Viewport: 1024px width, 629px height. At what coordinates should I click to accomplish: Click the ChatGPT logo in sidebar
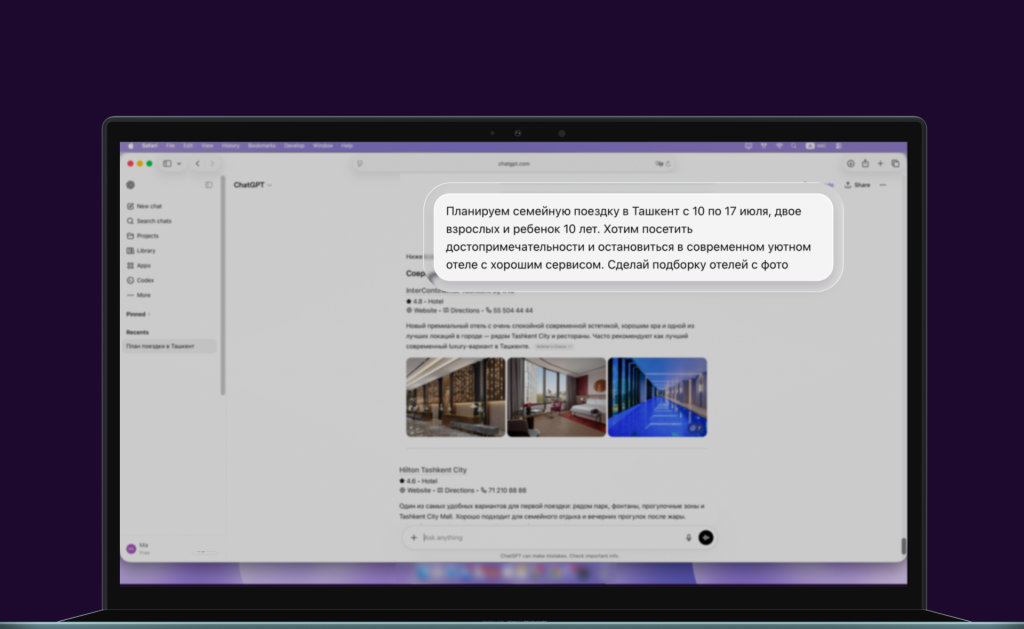pos(131,185)
